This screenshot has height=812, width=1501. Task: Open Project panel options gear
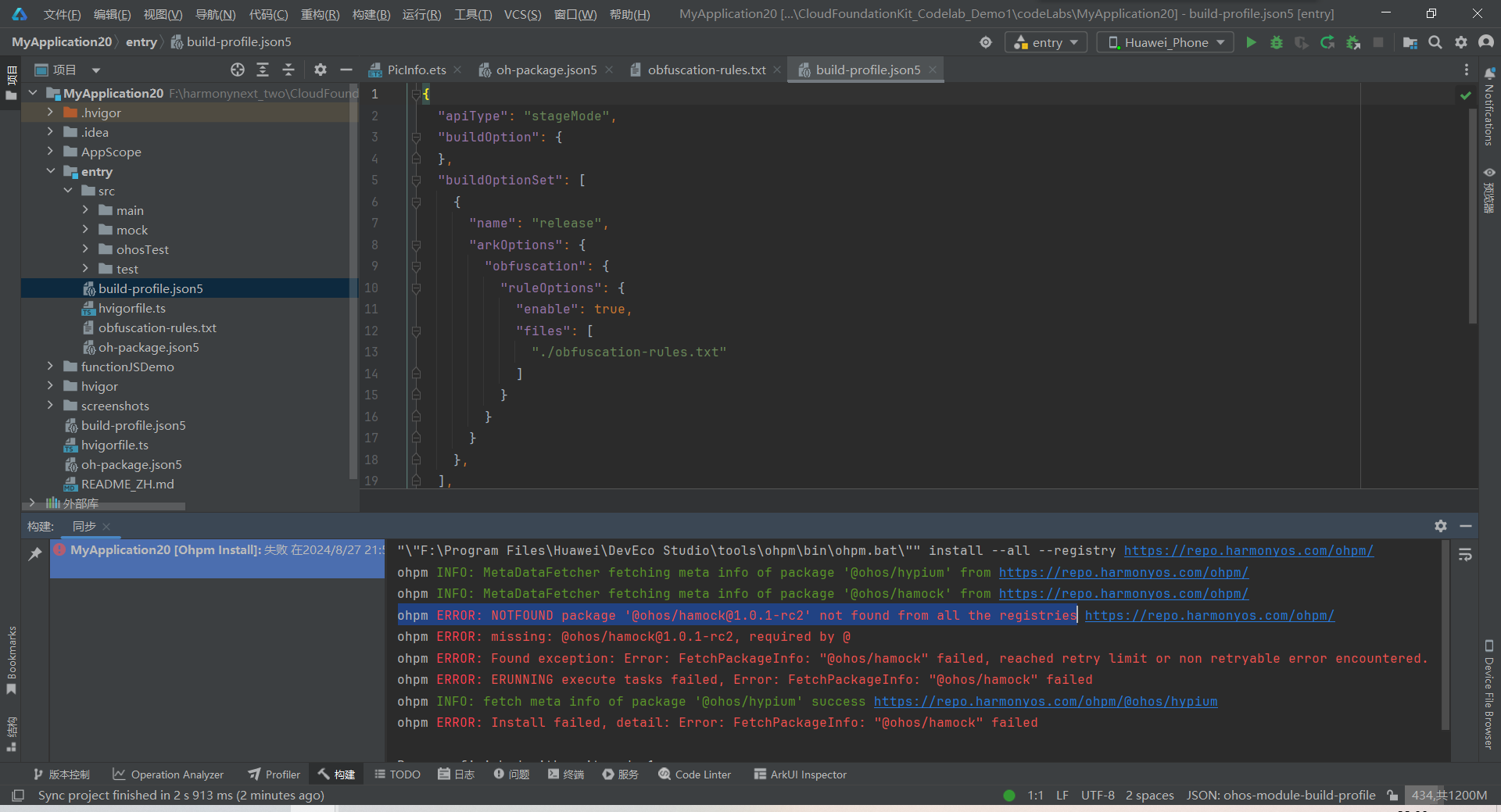pyautogui.click(x=321, y=70)
